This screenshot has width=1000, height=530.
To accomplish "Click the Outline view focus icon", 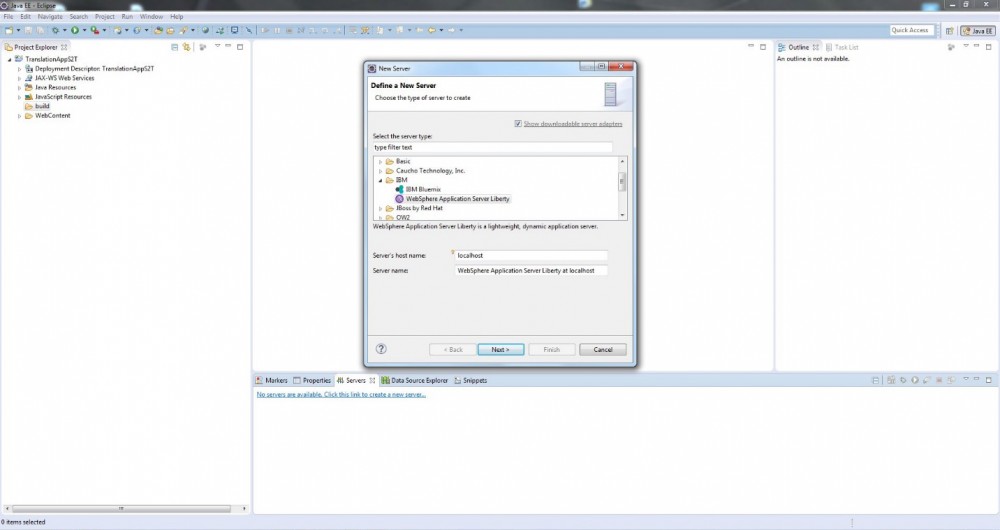I will pos(951,47).
